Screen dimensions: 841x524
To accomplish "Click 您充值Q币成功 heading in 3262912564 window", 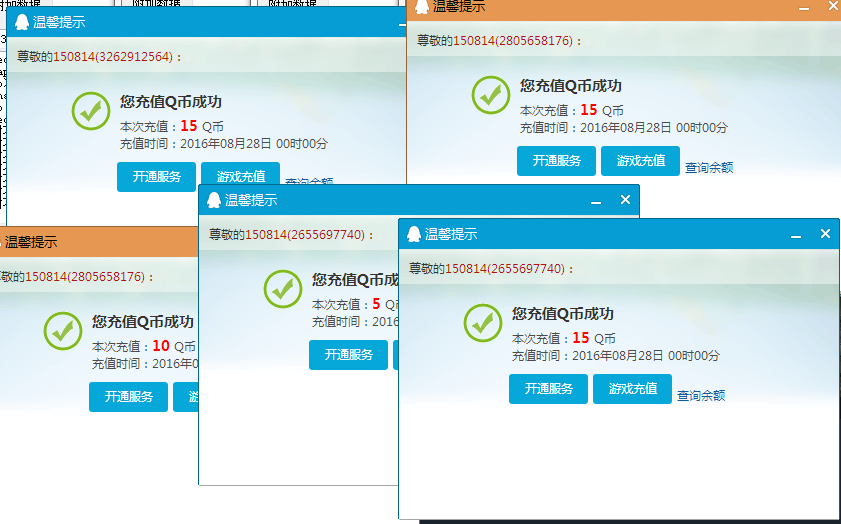I will [x=171, y=102].
